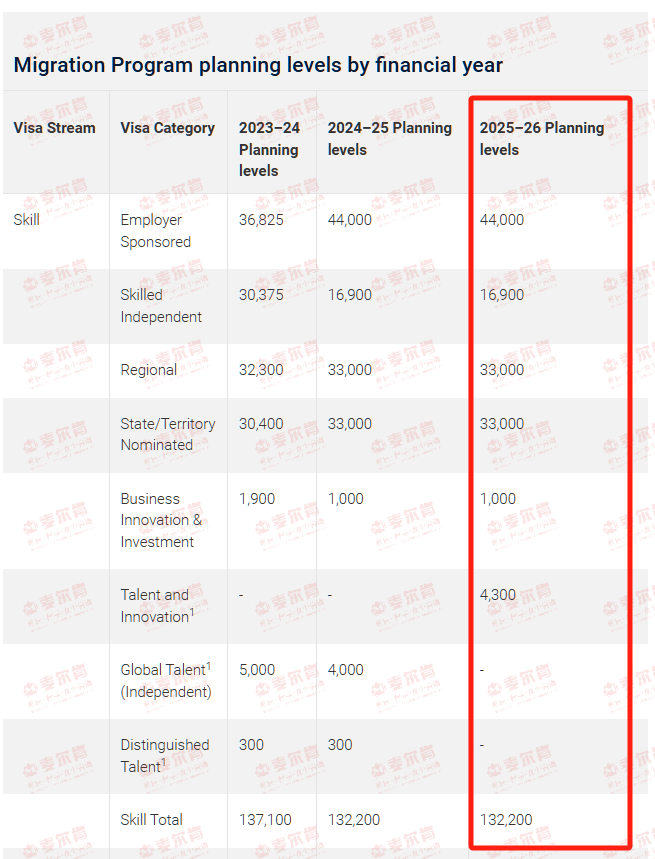Click 'Business Innovation & Investment' cell
This screenshot has width=655, height=859.
pos(161,520)
